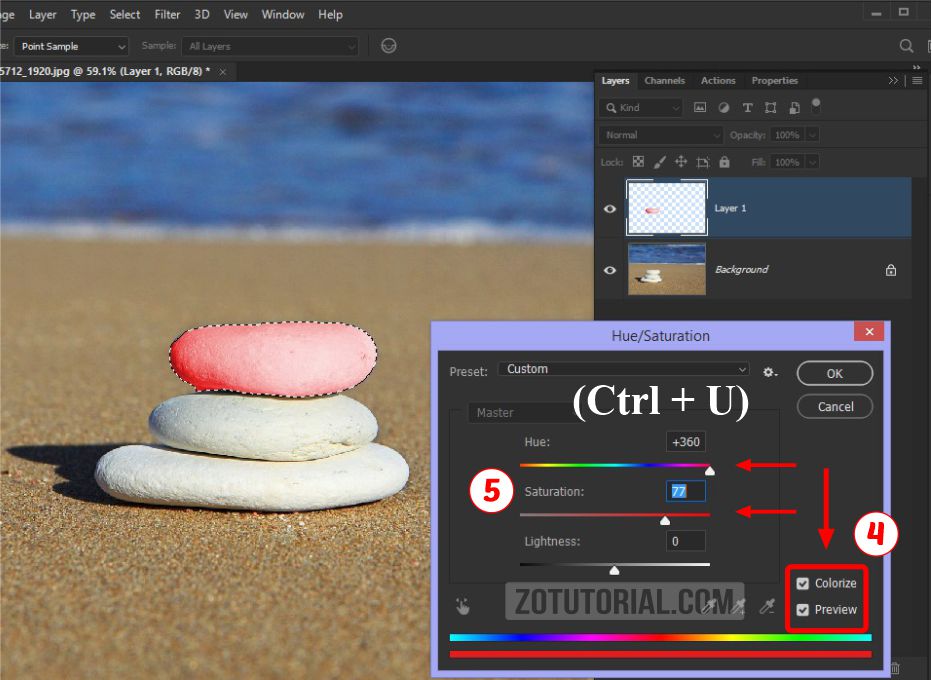Image resolution: width=932 pixels, height=680 pixels.
Task: Click the Background layer name
Action: pos(741,269)
